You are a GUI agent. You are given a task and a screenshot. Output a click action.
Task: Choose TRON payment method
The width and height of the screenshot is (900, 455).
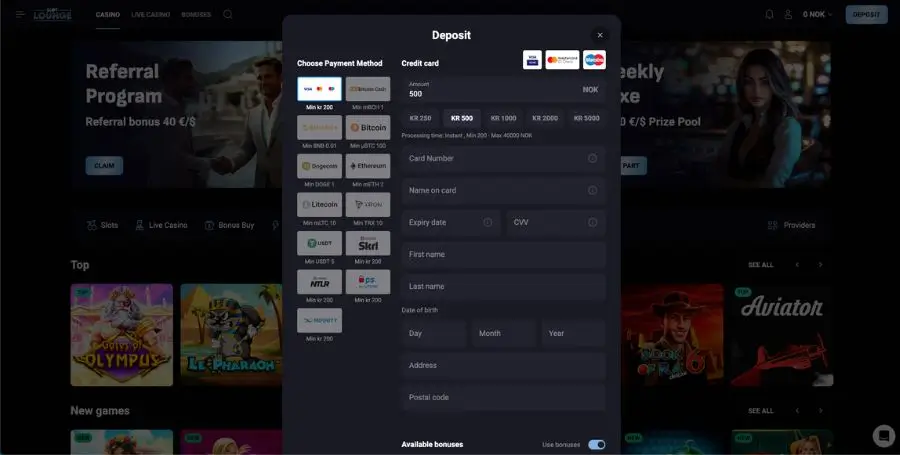pos(368,204)
